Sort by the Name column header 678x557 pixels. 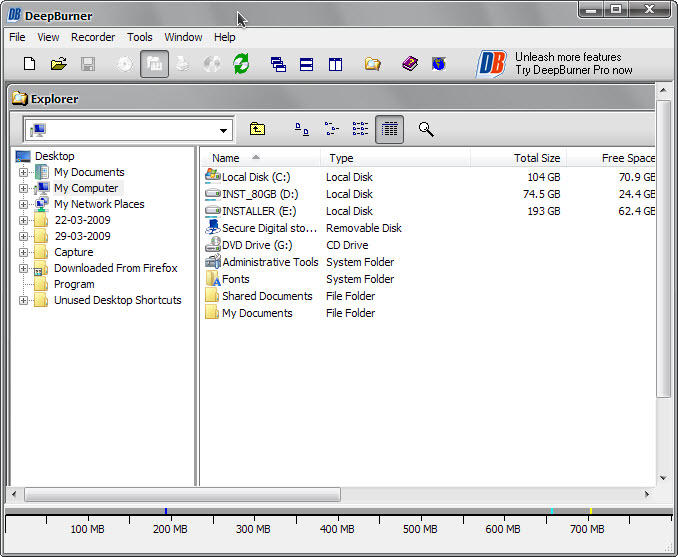pos(261,158)
